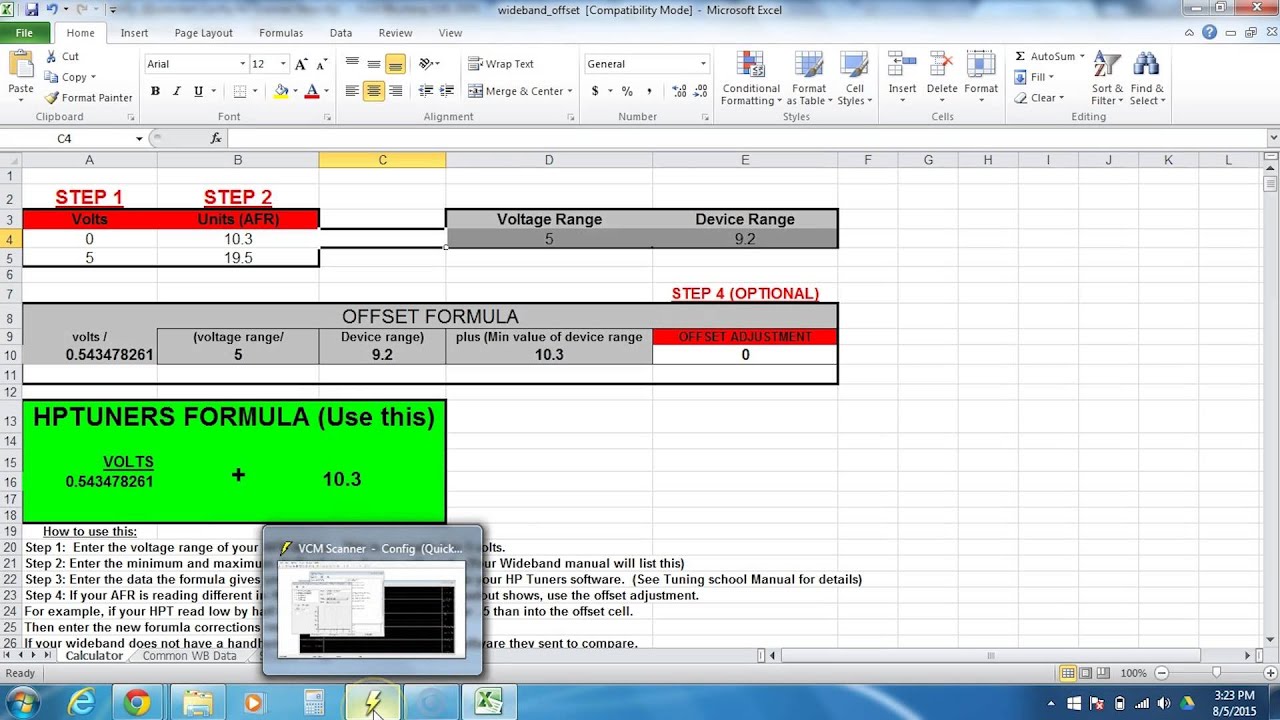Toggle Align Text Left
This screenshot has width=1280, height=720.
352,91
